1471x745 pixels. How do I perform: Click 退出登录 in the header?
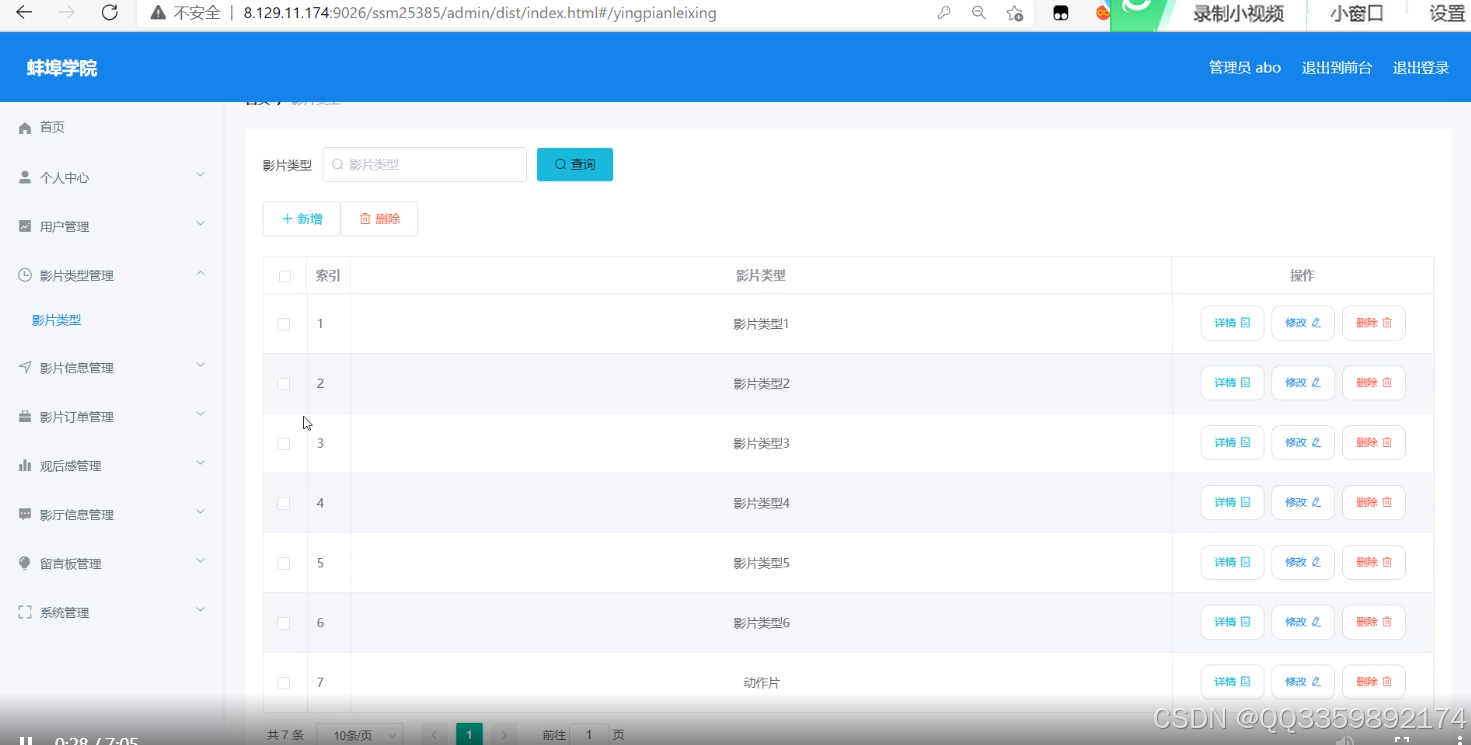[x=1421, y=68]
